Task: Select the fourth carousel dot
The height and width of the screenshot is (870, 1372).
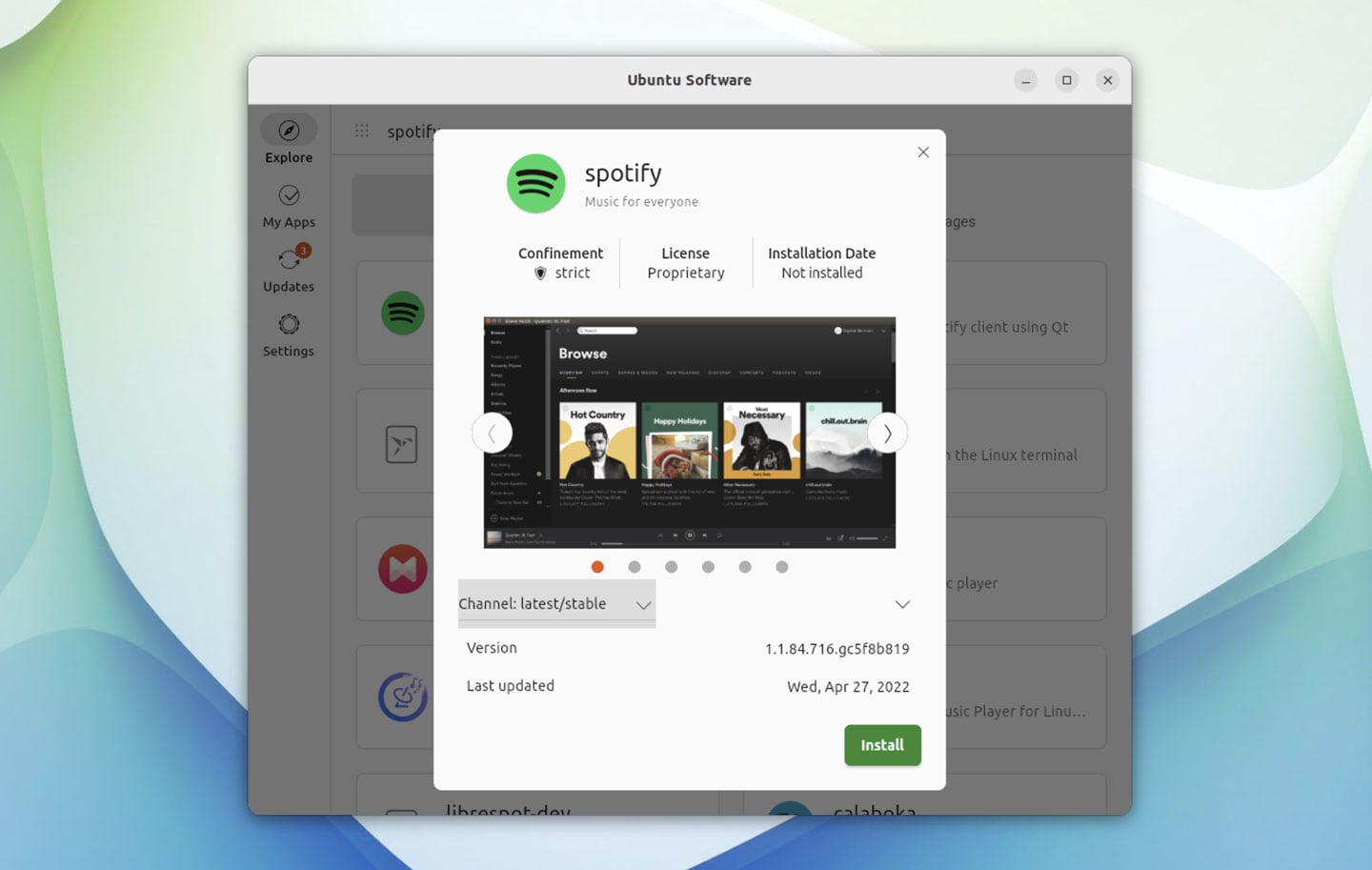Action: coord(708,567)
